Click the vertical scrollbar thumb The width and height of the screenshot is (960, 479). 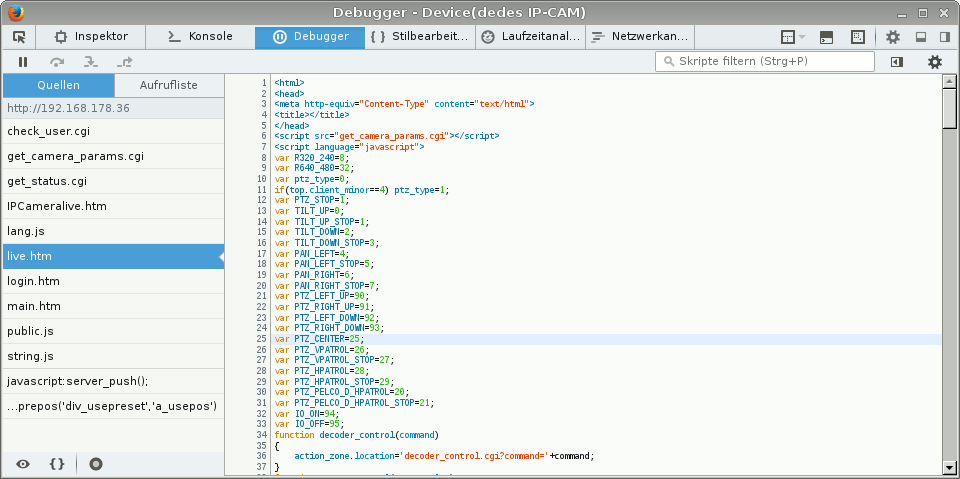tap(949, 108)
